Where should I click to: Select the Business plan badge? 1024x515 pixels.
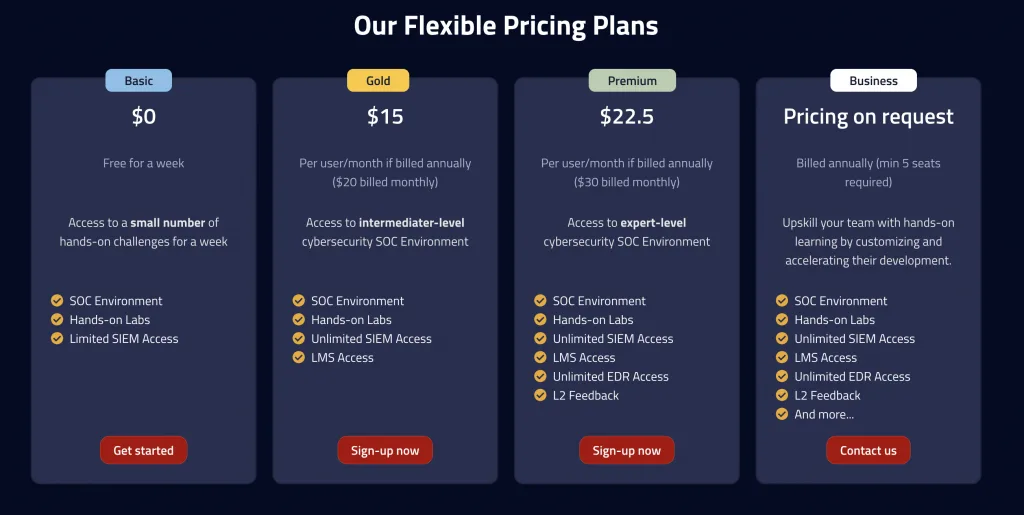click(873, 81)
